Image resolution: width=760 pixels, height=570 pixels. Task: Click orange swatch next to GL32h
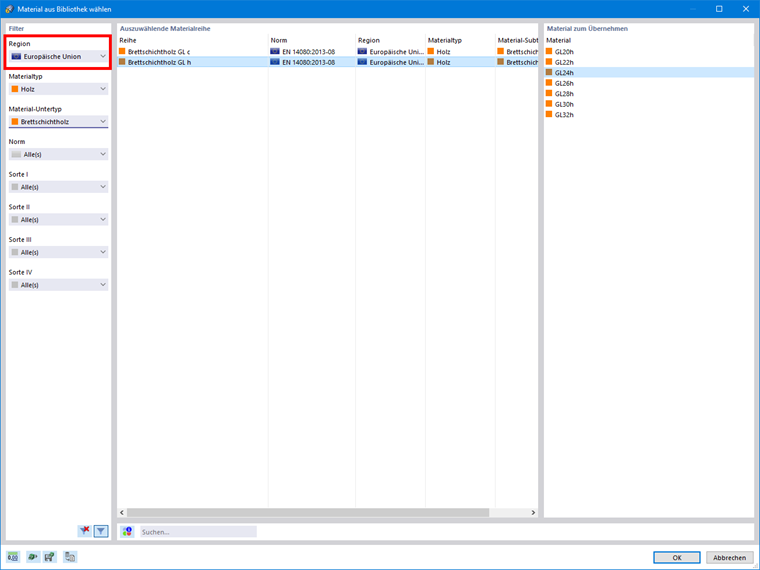(549, 114)
